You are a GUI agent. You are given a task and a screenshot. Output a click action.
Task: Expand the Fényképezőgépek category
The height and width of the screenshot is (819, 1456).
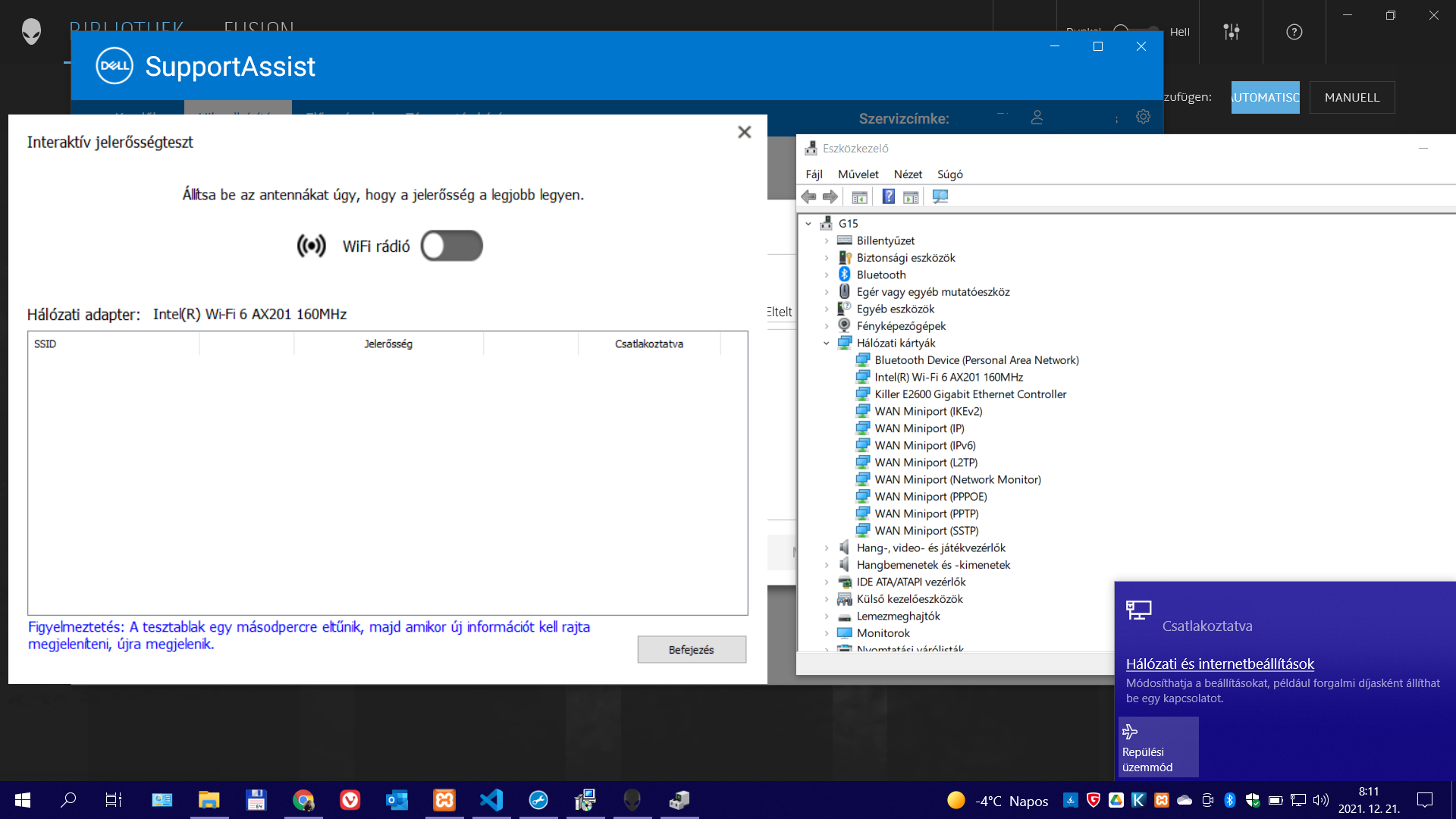[827, 326]
